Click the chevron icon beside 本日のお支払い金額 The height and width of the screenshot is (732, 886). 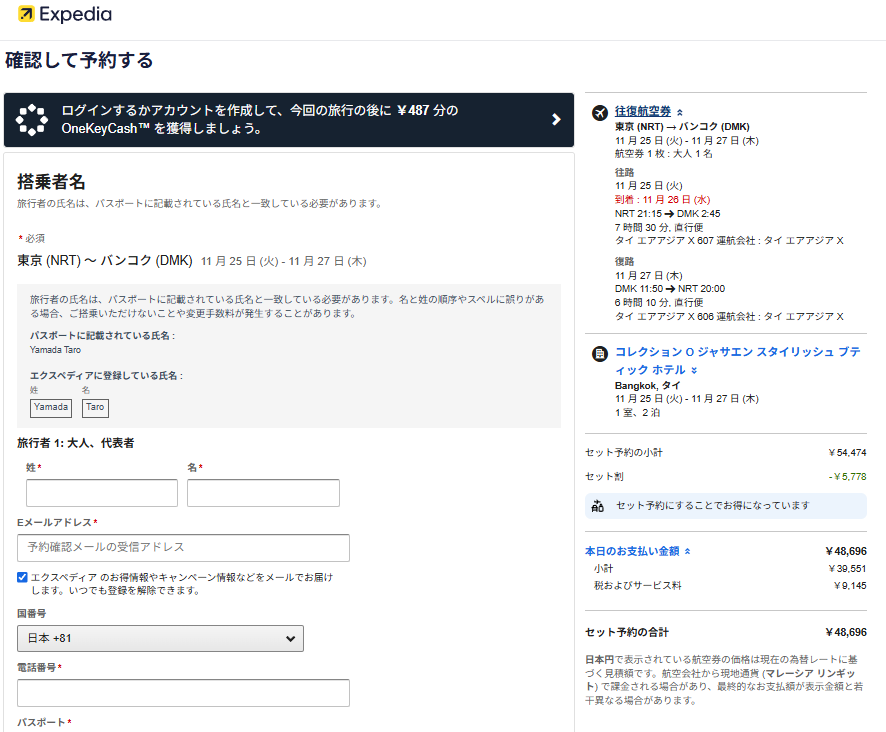(687, 551)
